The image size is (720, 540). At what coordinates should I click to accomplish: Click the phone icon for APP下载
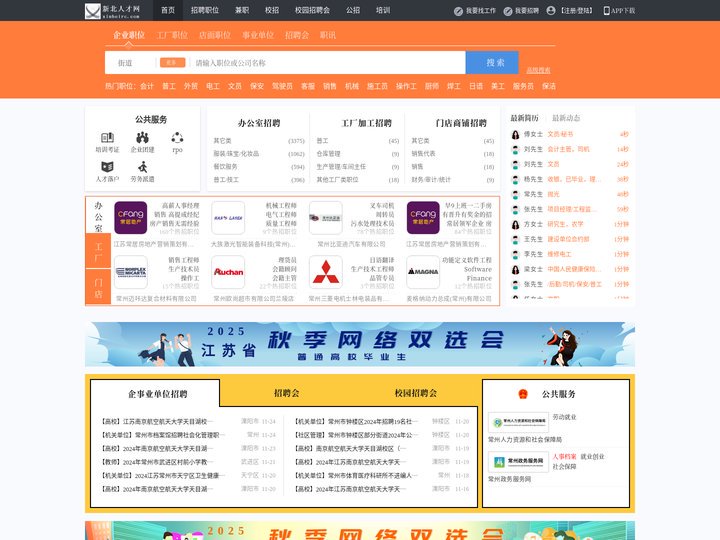pos(606,11)
